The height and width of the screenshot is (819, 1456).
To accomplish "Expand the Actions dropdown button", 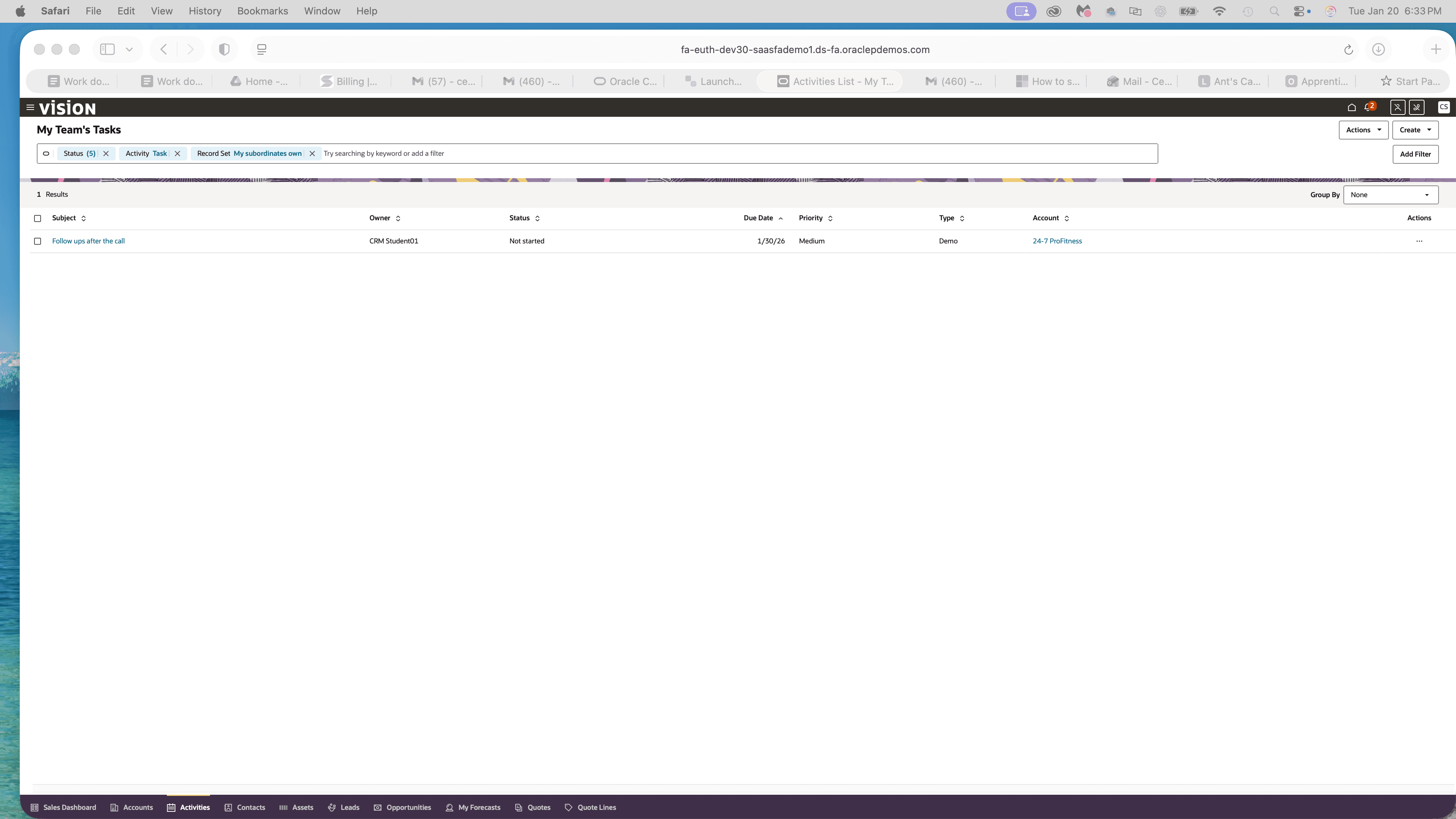I will [1363, 130].
